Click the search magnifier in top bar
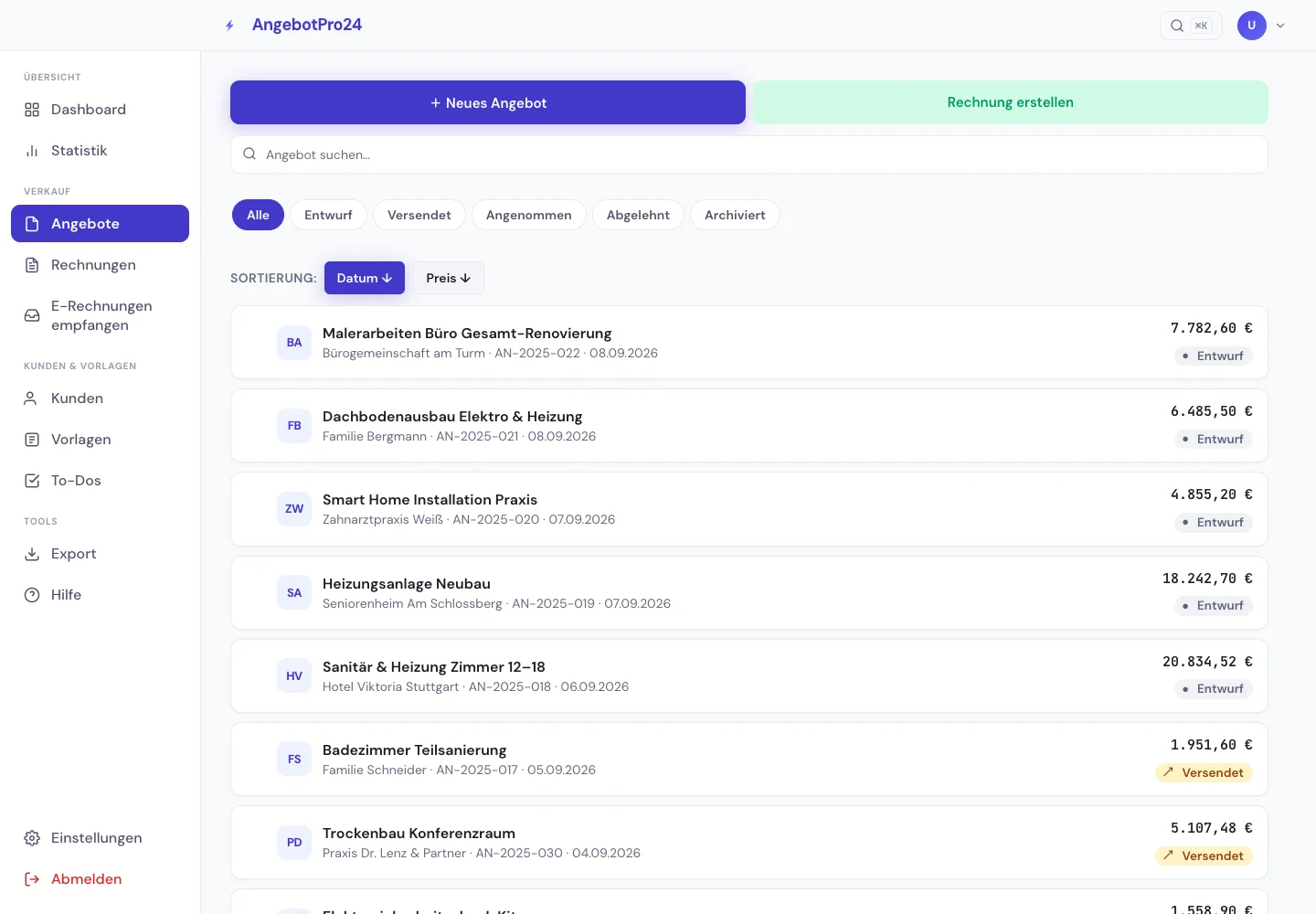Viewport: 1316px width, 914px height. pos(1177,26)
